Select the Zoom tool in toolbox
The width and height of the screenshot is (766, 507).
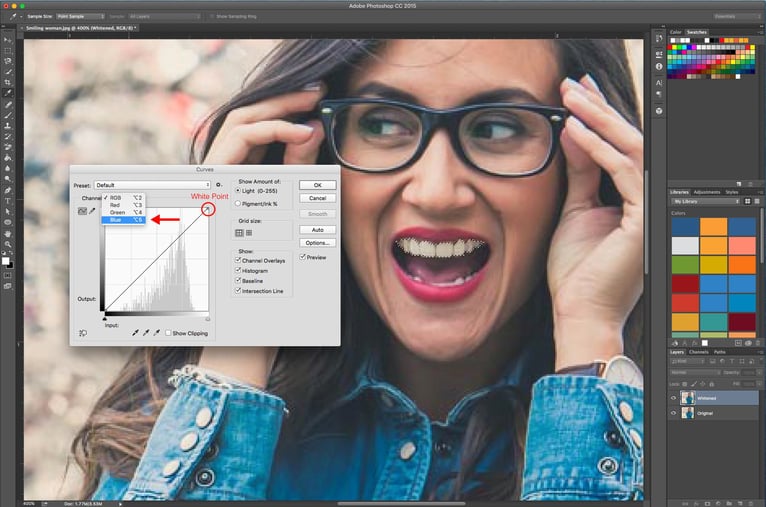tap(7, 244)
